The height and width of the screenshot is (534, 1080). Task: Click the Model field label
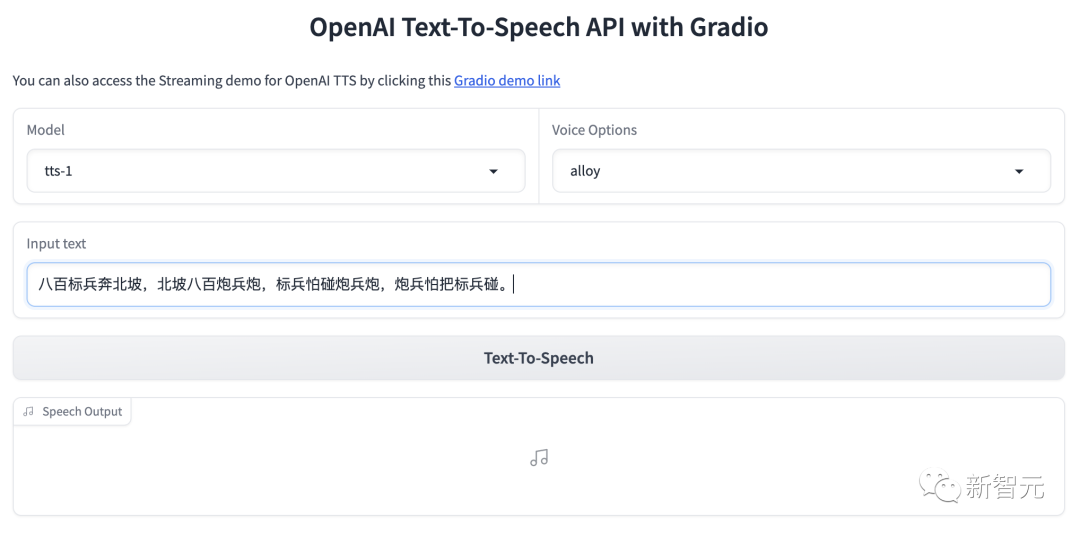pyautogui.click(x=46, y=130)
